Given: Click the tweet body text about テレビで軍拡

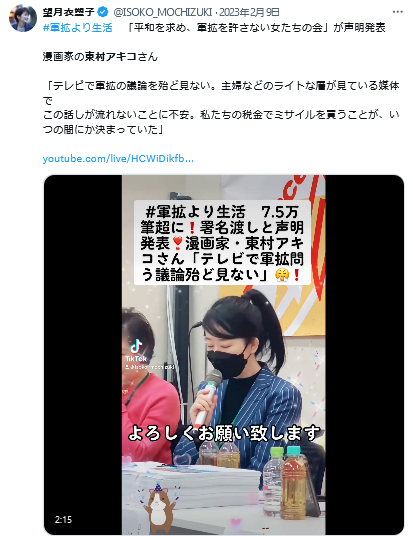Looking at the screenshot, I should pos(221,107).
